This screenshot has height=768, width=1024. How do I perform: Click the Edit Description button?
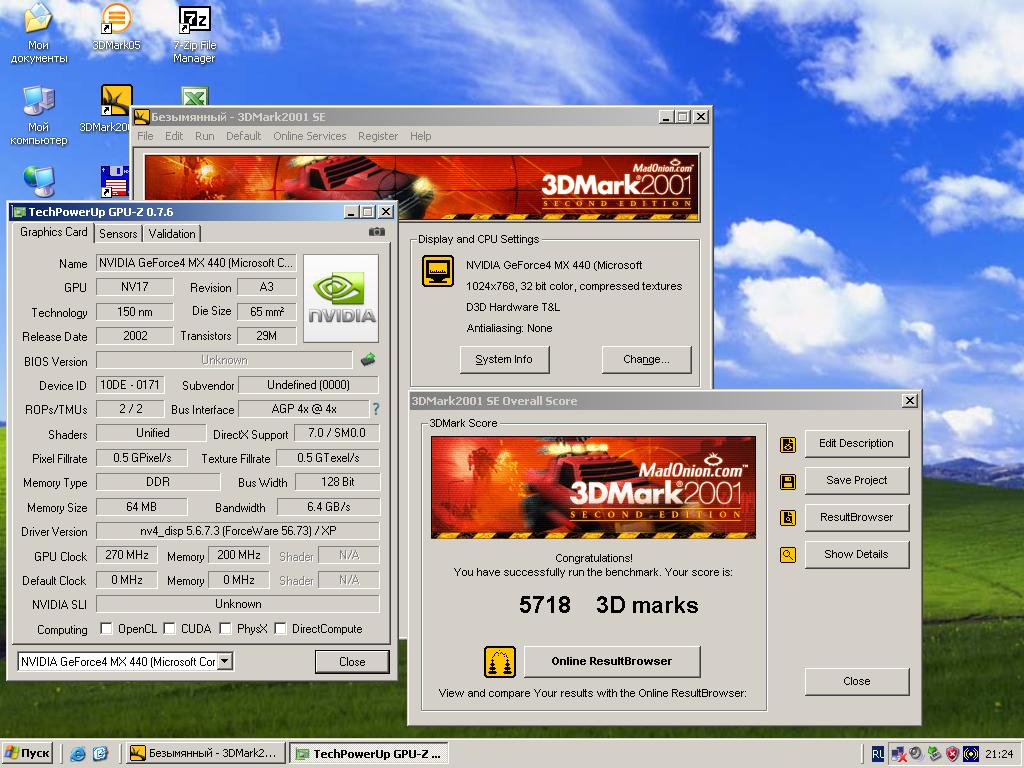pyautogui.click(x=856, y=443)
